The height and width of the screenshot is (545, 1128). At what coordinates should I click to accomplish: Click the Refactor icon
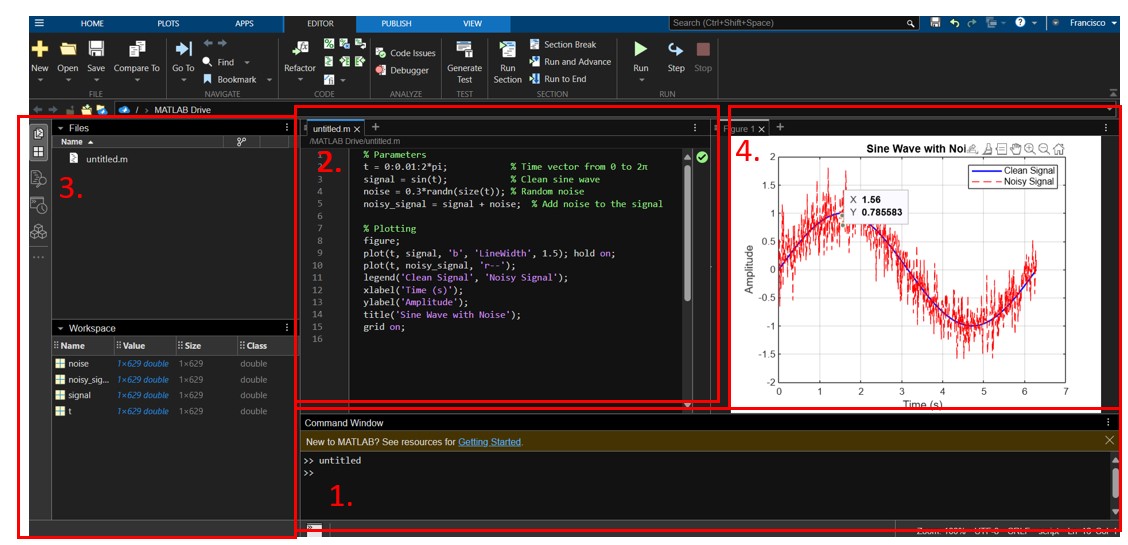click(x=299, y=49)
